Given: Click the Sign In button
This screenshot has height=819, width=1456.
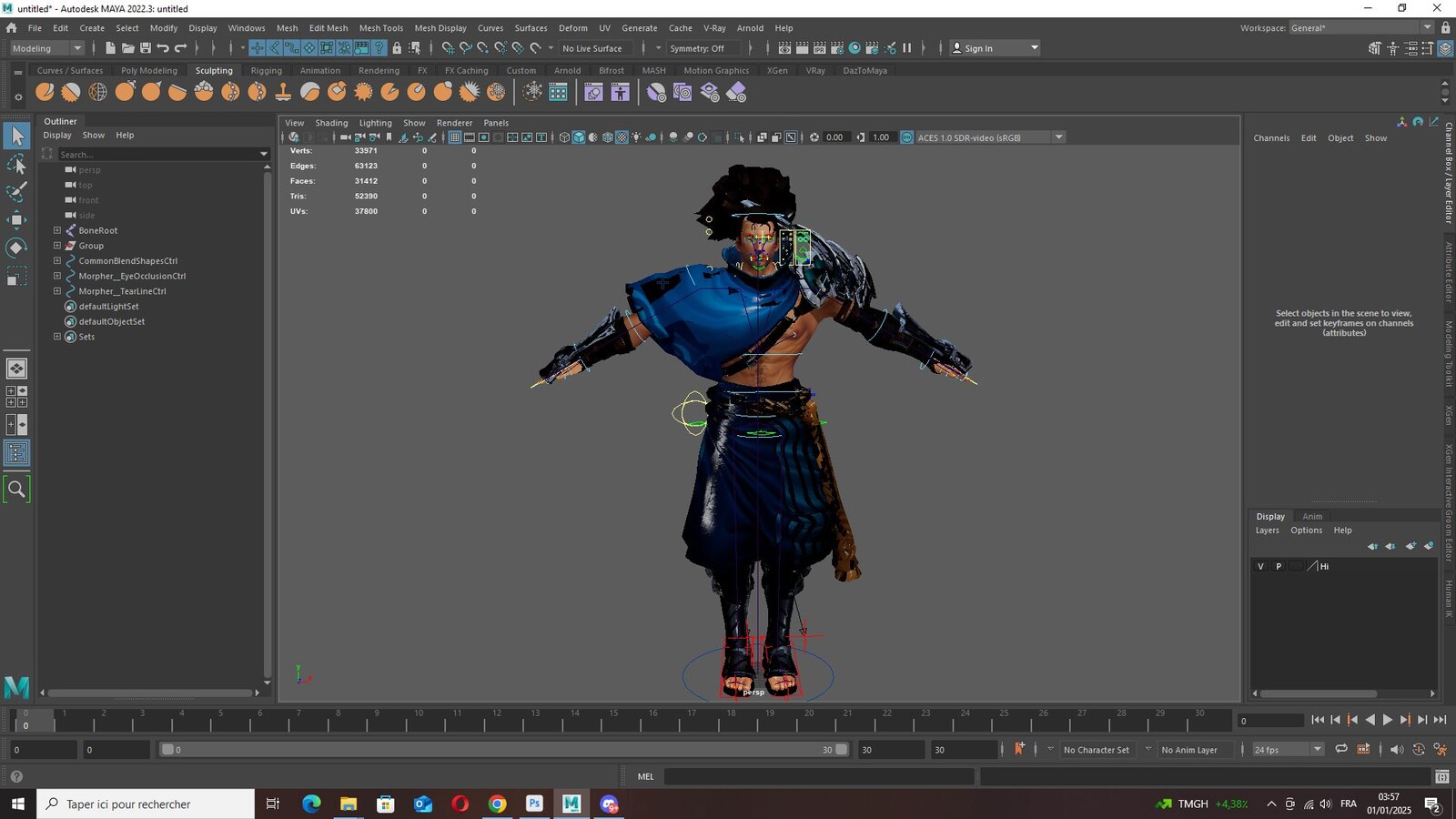Looking at the screenshot, I should pos(995,48).
